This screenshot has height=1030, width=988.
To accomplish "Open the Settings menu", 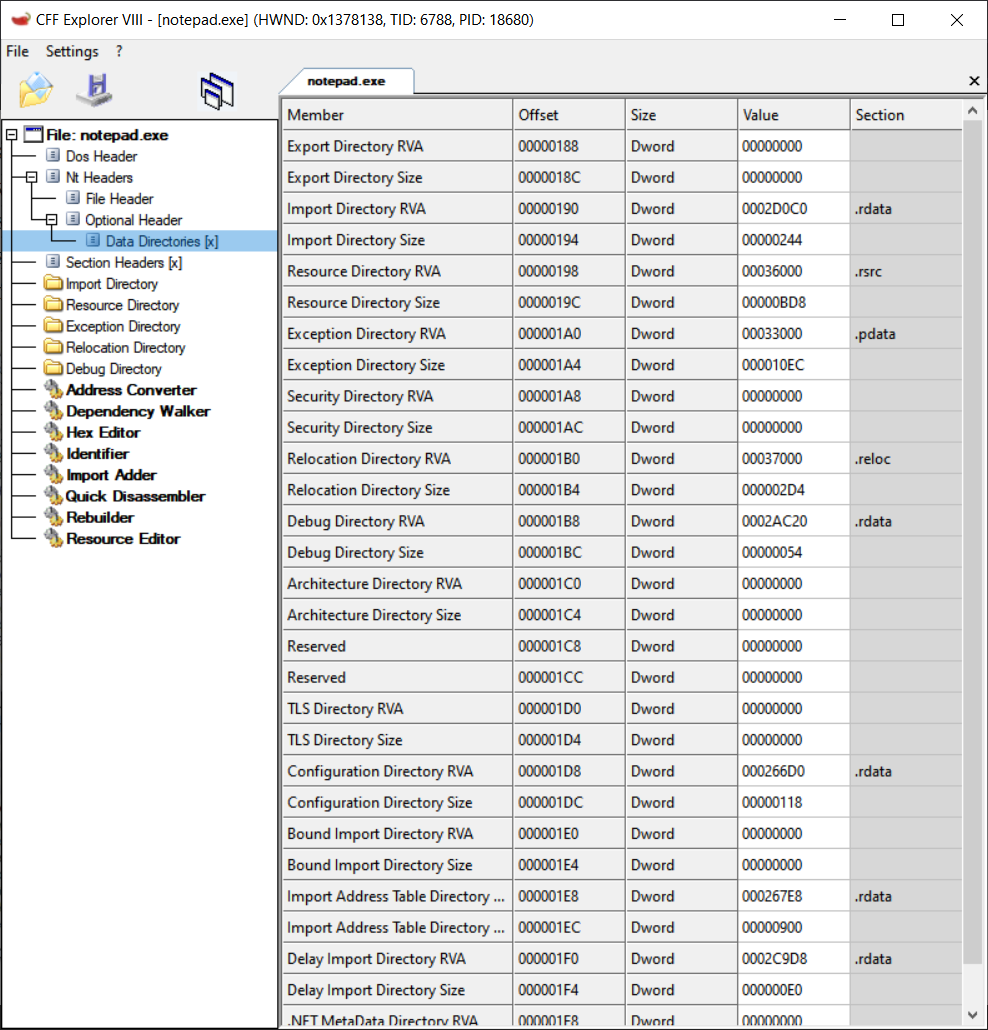I will click(x=71, y=51).
